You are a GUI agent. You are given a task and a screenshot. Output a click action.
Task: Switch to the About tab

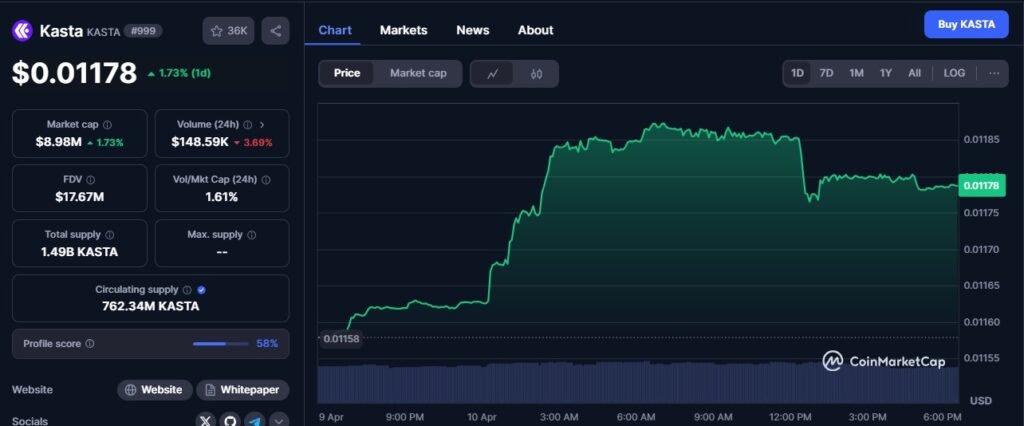coord(536,30)
